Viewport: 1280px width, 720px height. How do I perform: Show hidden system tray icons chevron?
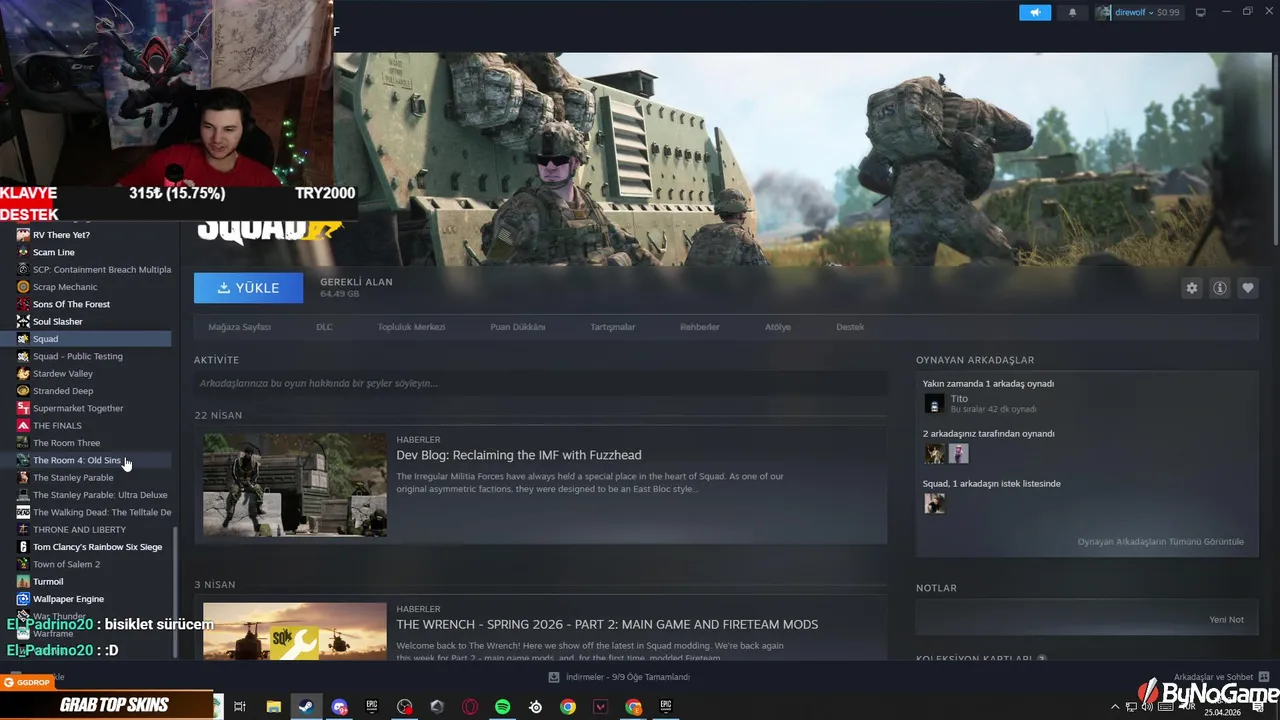1115,707
